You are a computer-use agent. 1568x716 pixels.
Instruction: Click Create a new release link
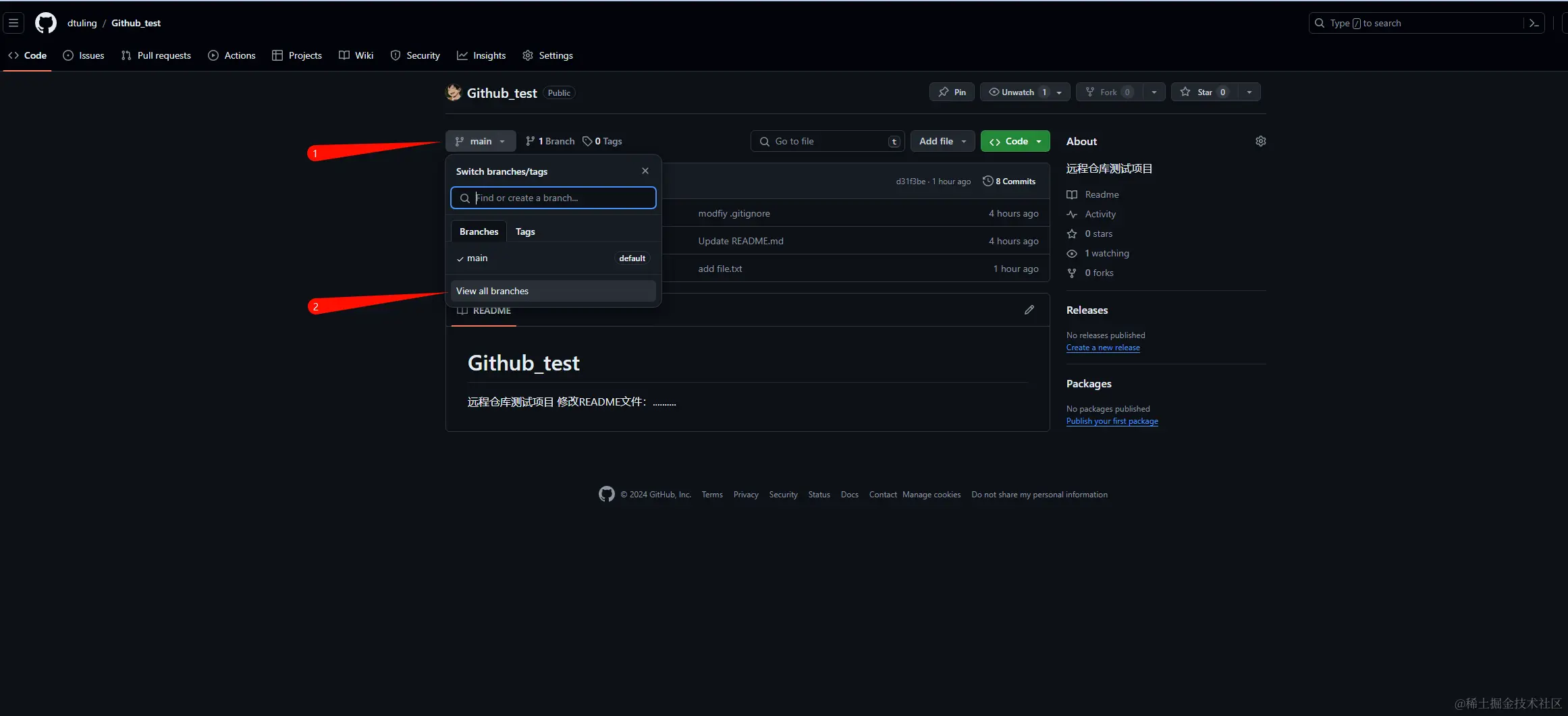1103,348
